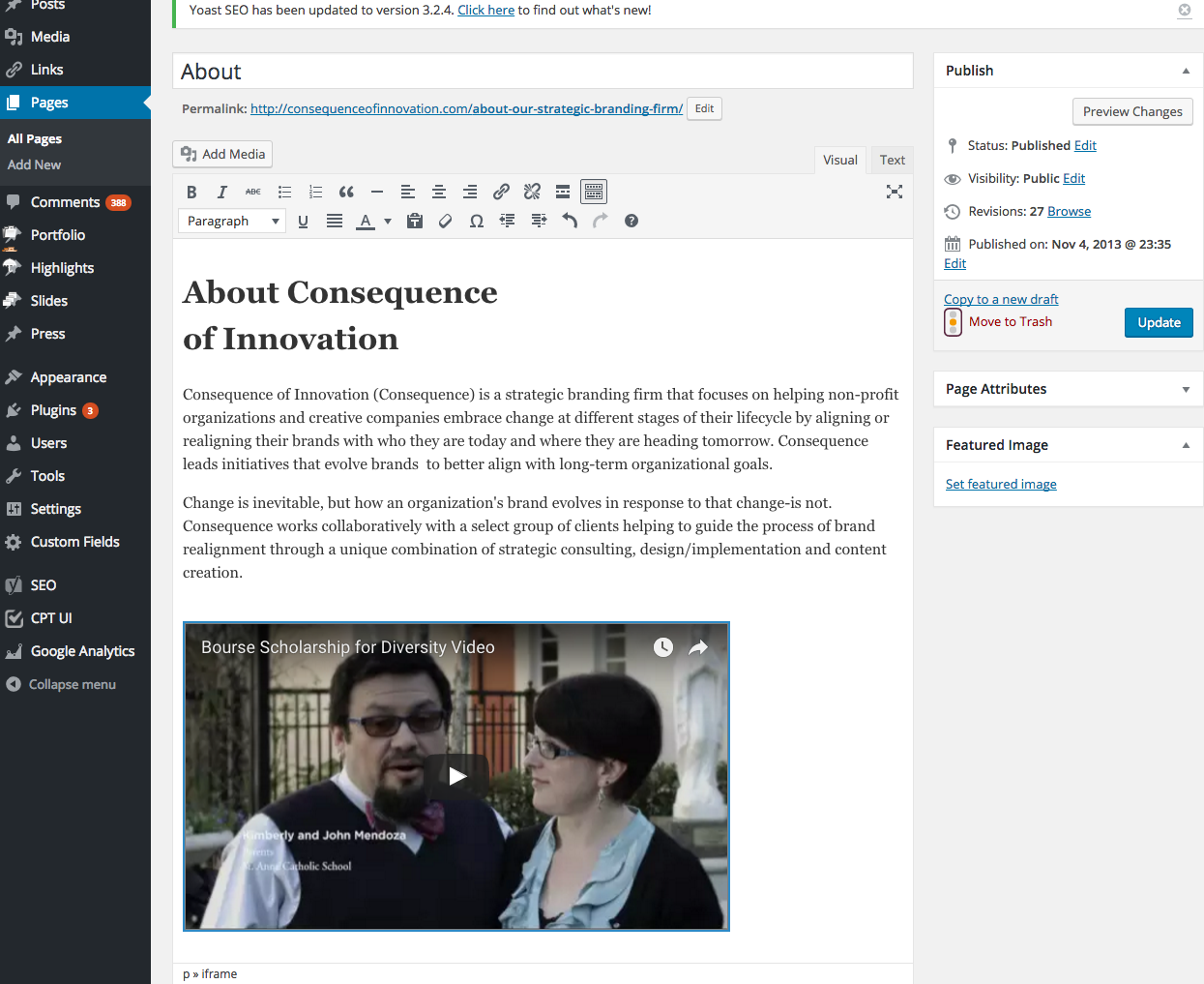Image resolution: width=1204 pixels, height=984 pixels.
Task: Justify the text alignment
Action: pos(335,221)
